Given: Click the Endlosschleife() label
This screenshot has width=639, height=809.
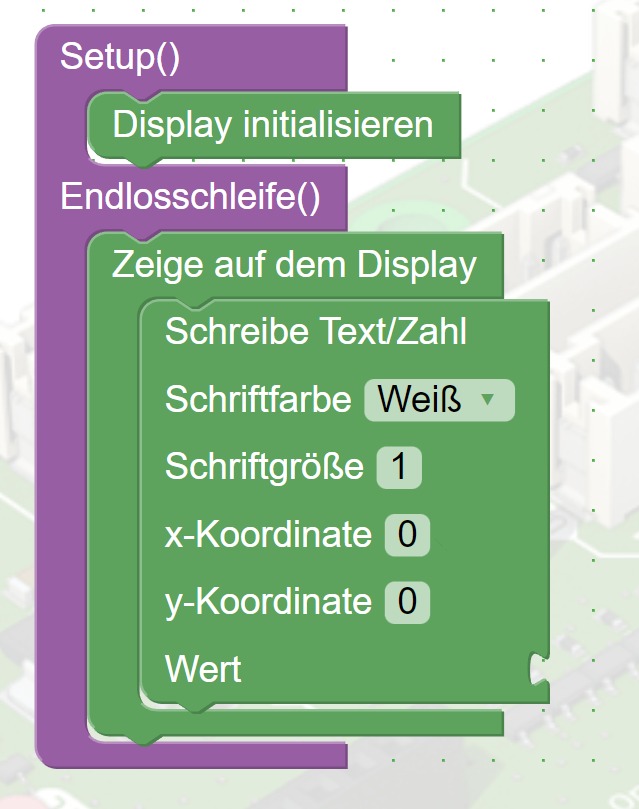Looking at the screenshot, I should pos(191,196).
